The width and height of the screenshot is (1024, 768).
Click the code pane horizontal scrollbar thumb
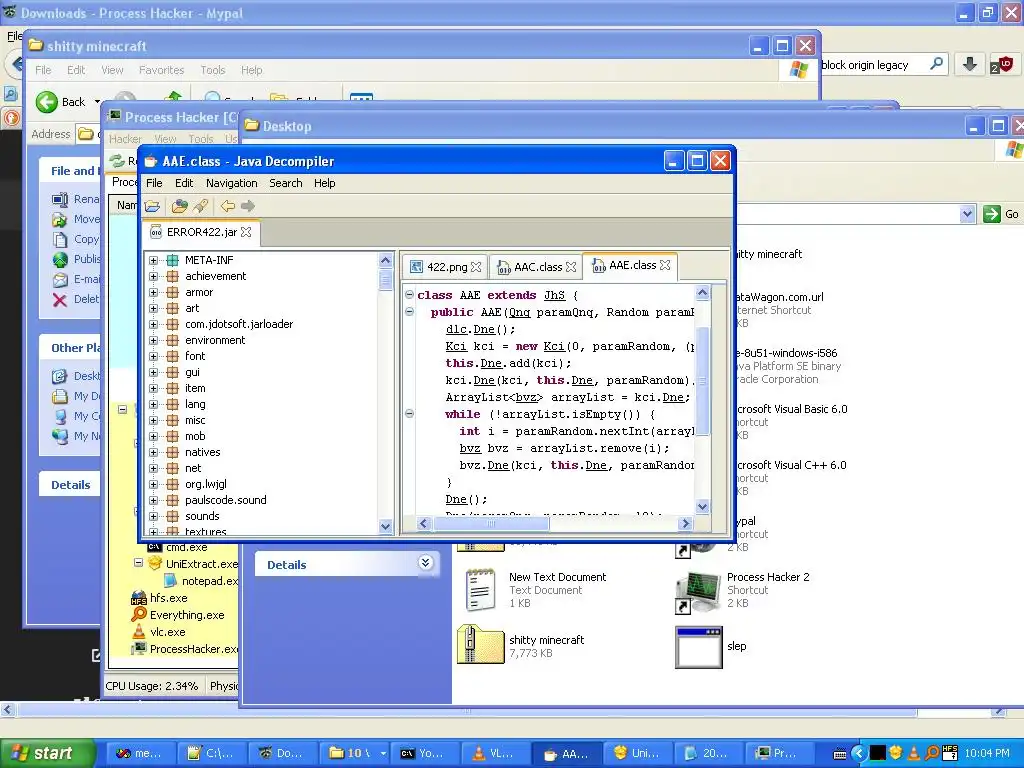[491, 523]
